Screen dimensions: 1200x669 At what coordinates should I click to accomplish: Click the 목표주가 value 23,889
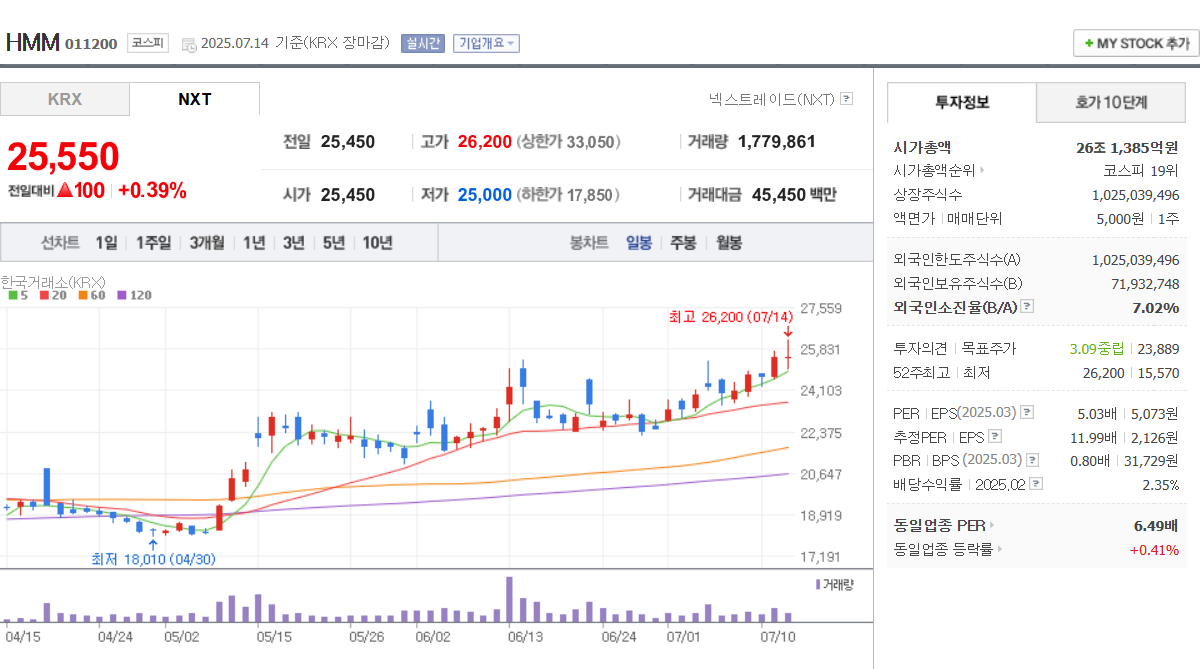click(1159, 348)
